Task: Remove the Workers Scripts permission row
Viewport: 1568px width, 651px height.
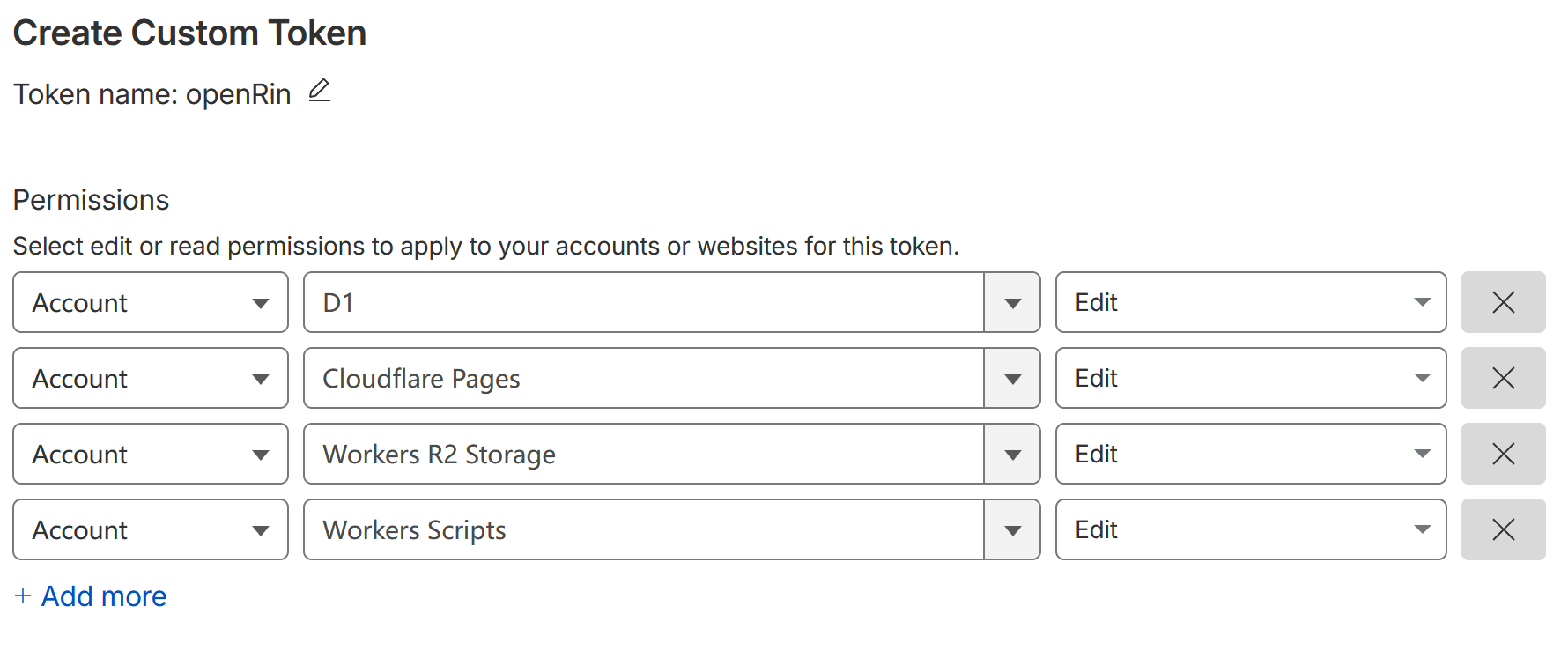Action: [x=1503, y=529]
